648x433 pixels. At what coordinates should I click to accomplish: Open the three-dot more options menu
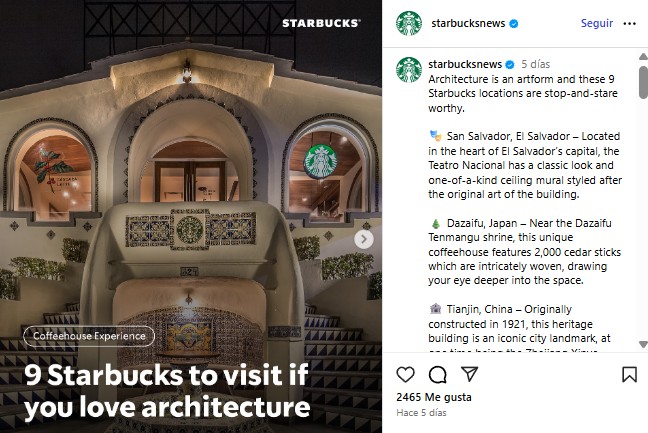coord(629,24)
